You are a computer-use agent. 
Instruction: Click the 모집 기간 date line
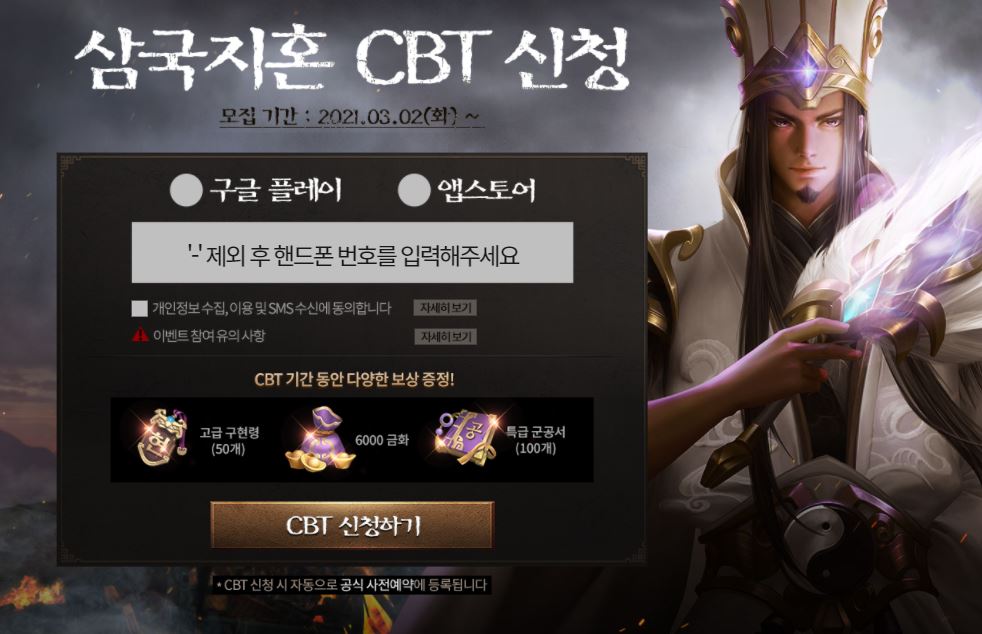[351, 117]
